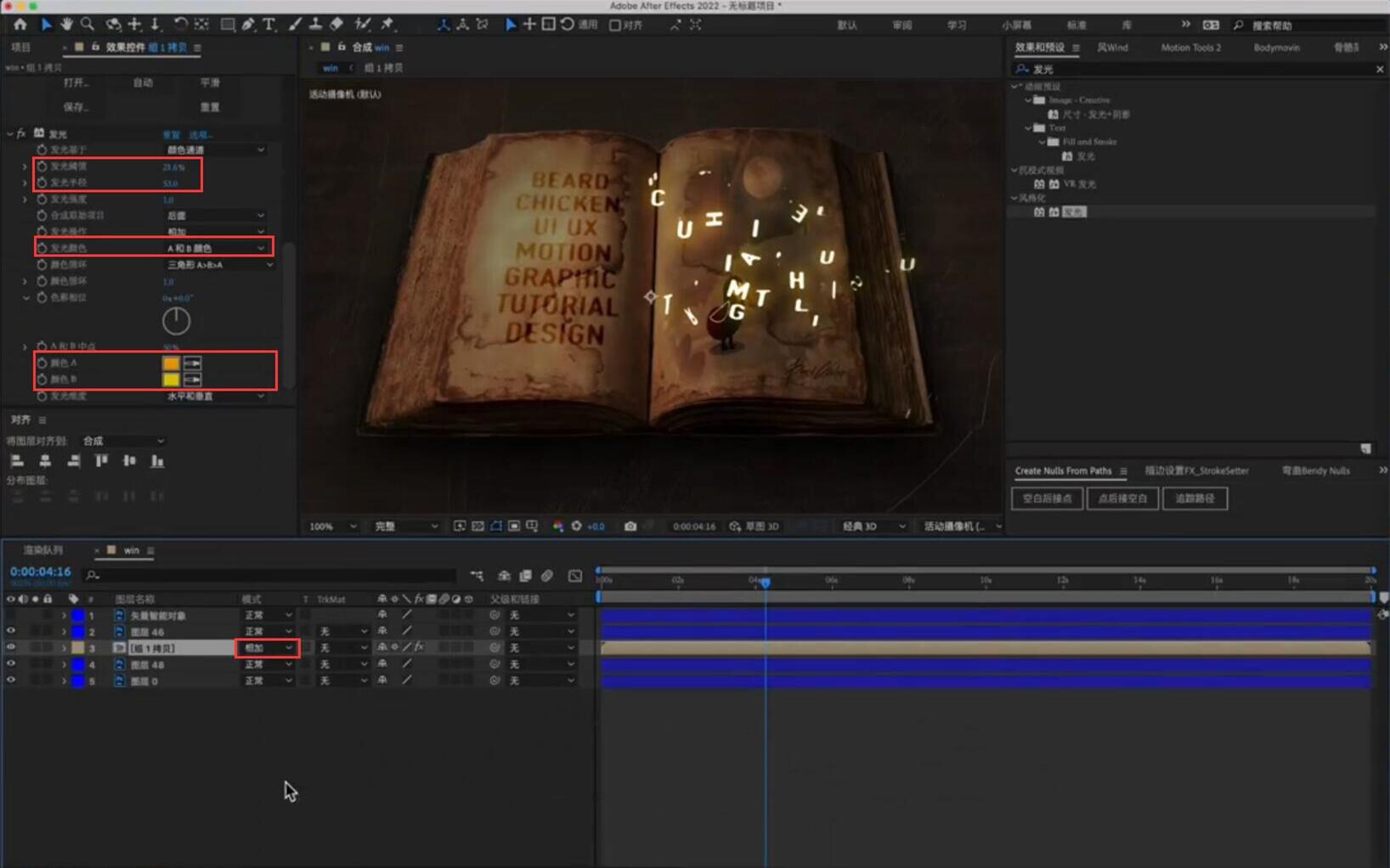
Task: Select the Roto Brush tool
Action: click(x=363, y=25)
